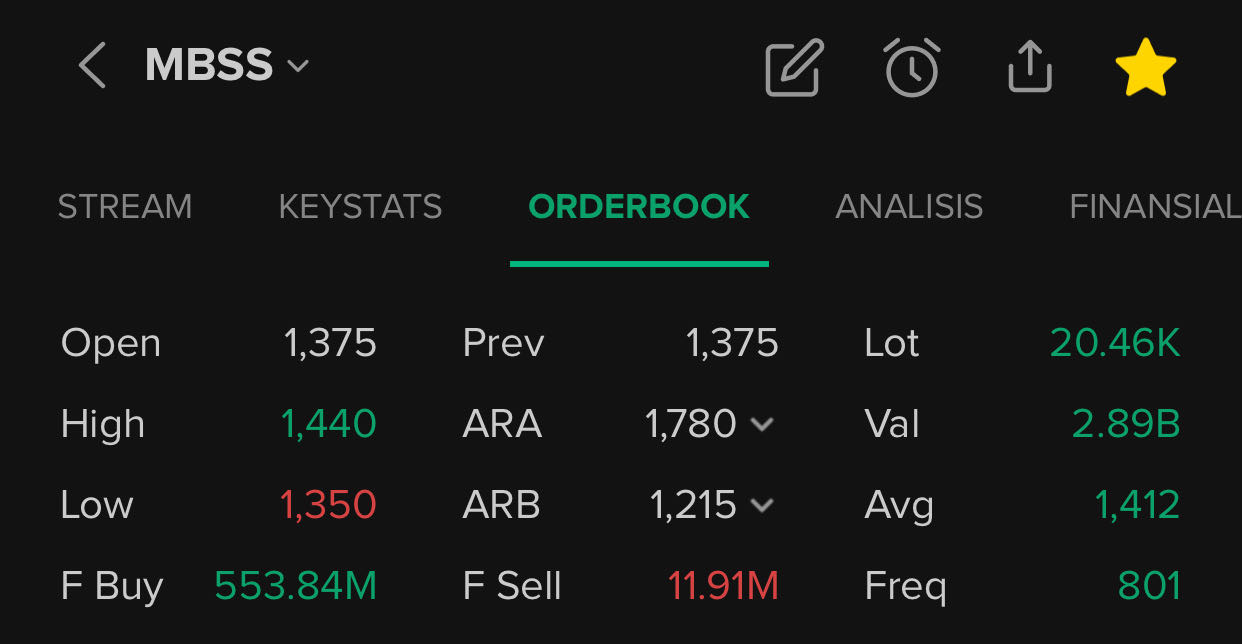Tap the Freq value 801

click(1149, 586)
